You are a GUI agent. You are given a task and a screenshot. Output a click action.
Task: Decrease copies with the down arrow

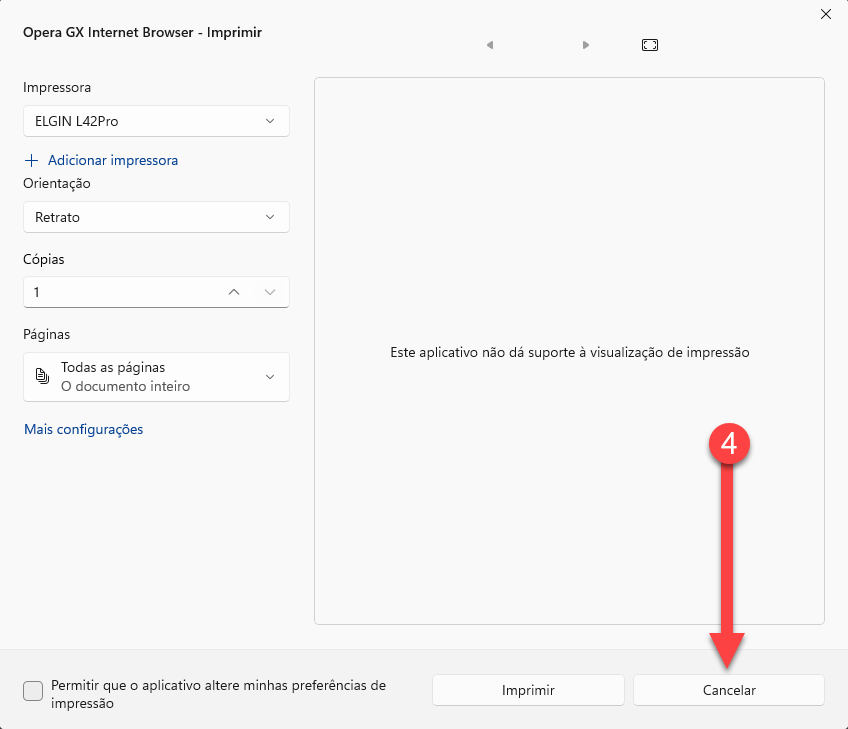[270, 292]
